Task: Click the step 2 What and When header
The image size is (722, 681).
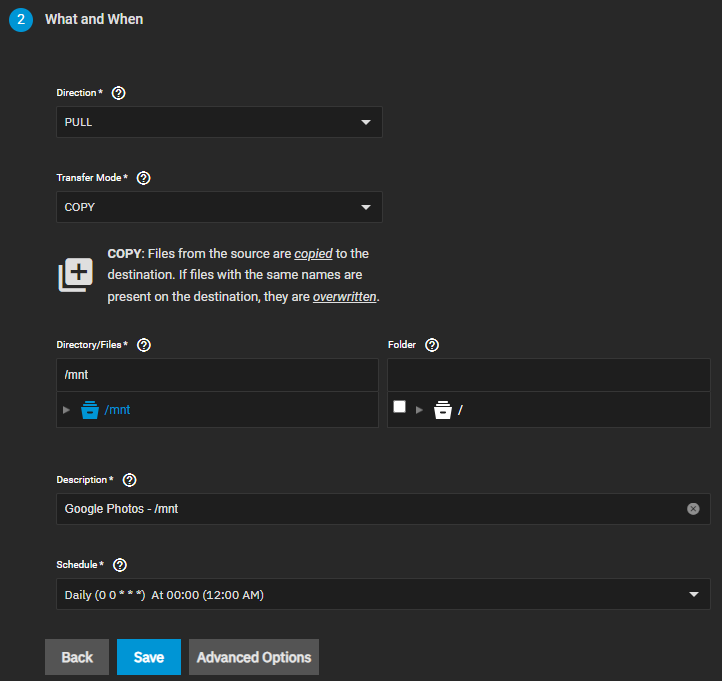Action: point(94,19)
